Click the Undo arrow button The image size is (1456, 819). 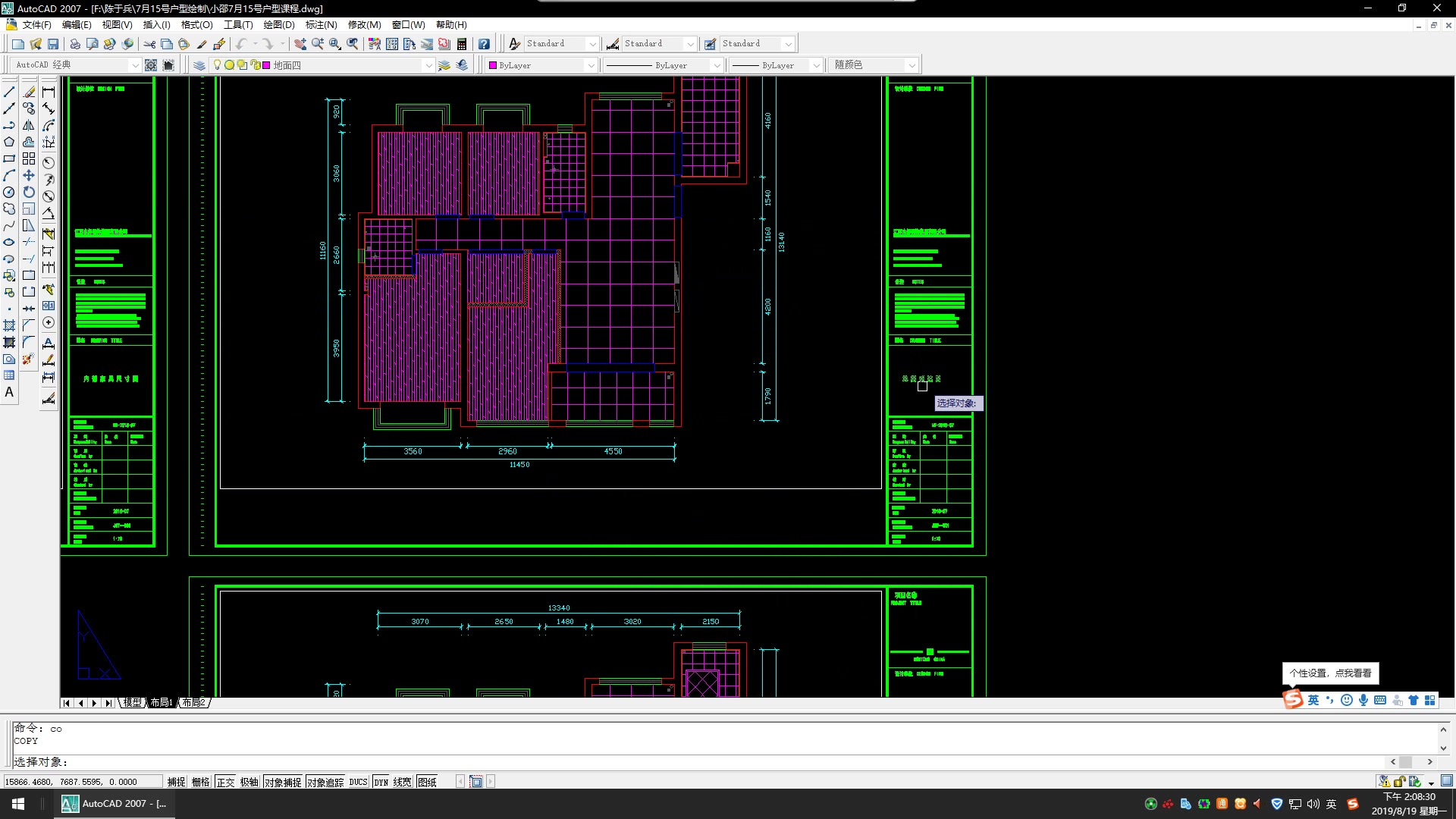pos(241,44)
